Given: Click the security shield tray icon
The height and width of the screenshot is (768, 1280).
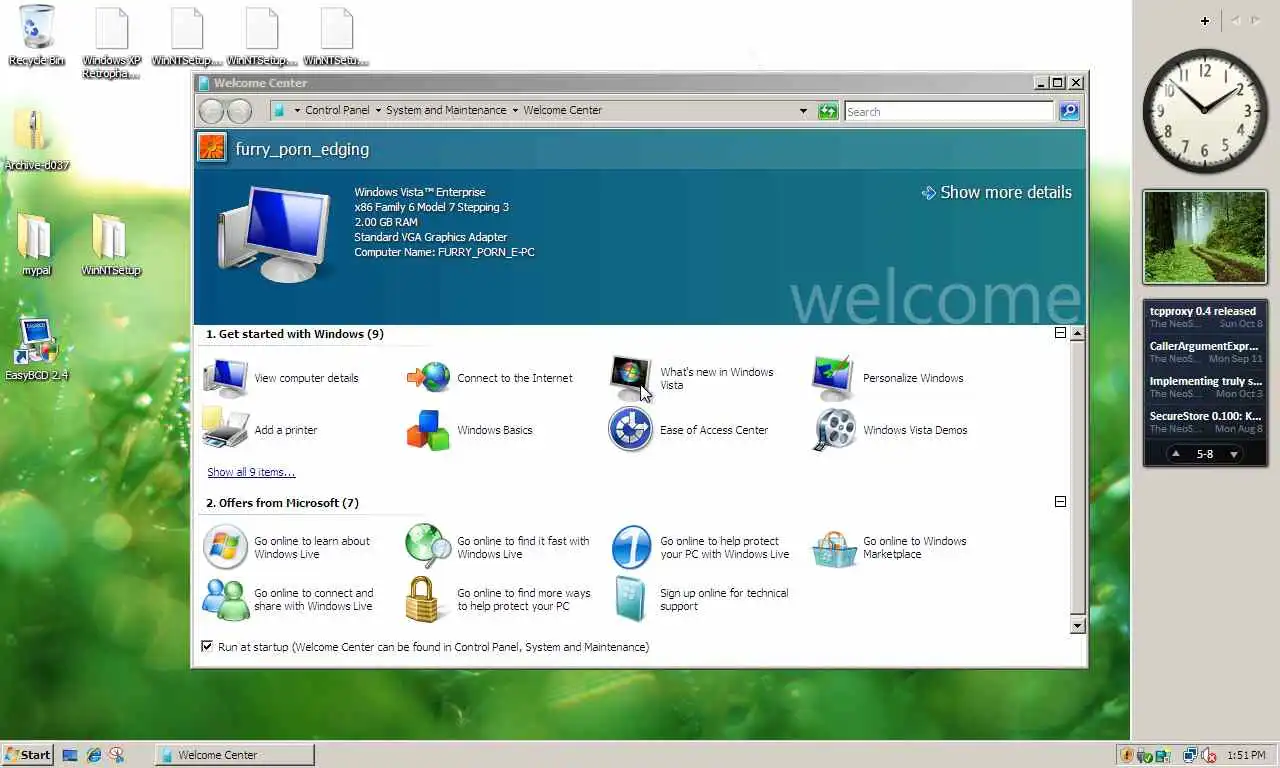Looking at the screenshot, I should click(1127, 755).
